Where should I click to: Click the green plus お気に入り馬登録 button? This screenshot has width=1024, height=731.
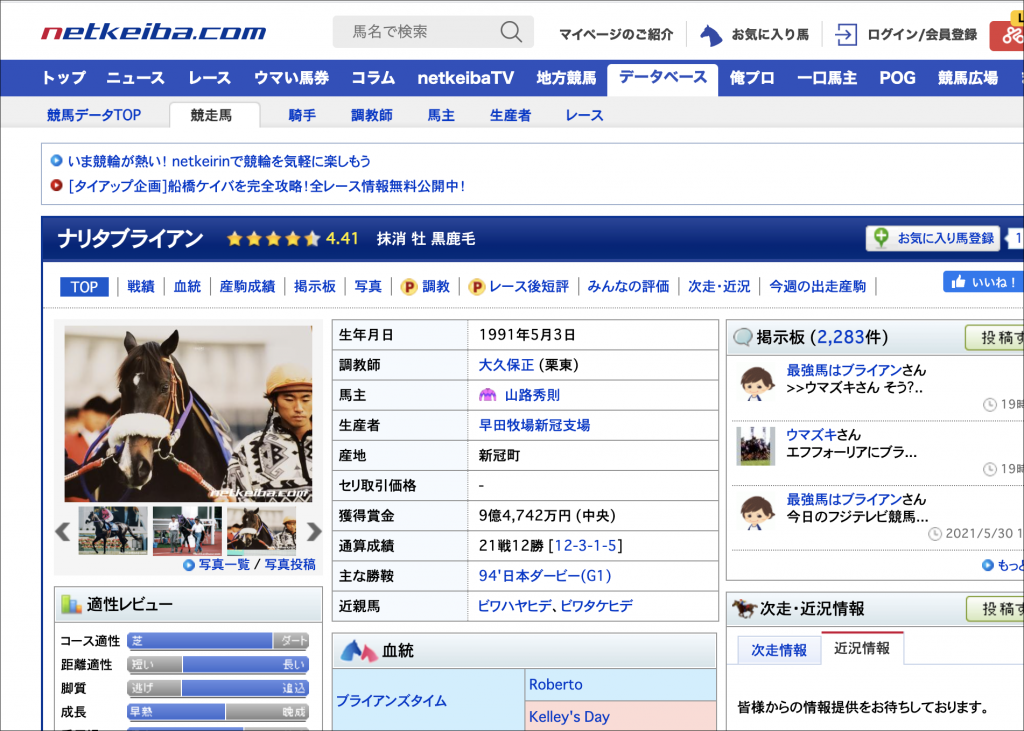(934, 238)
